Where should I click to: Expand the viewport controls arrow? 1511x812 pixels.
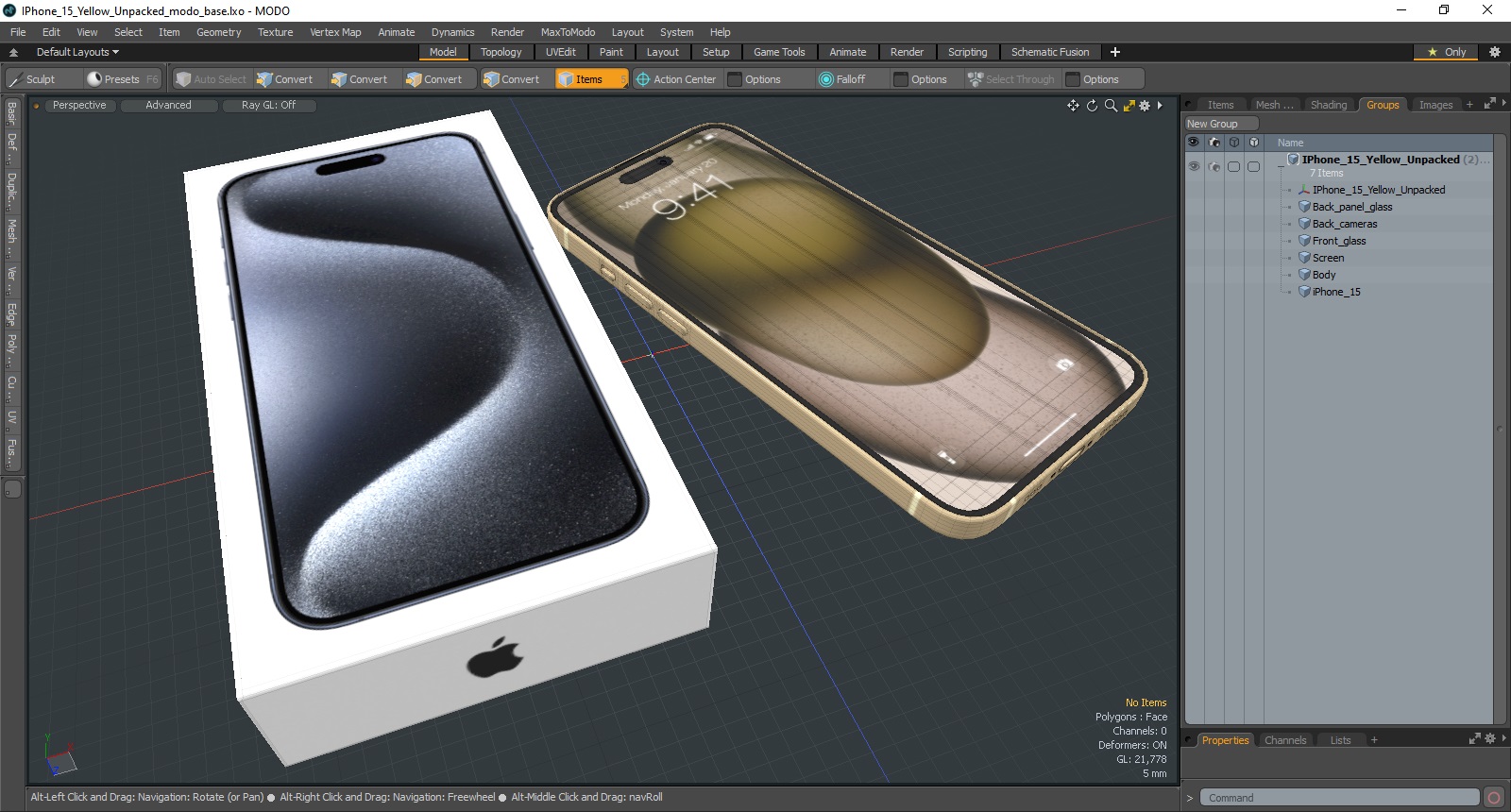[1160, 106]
